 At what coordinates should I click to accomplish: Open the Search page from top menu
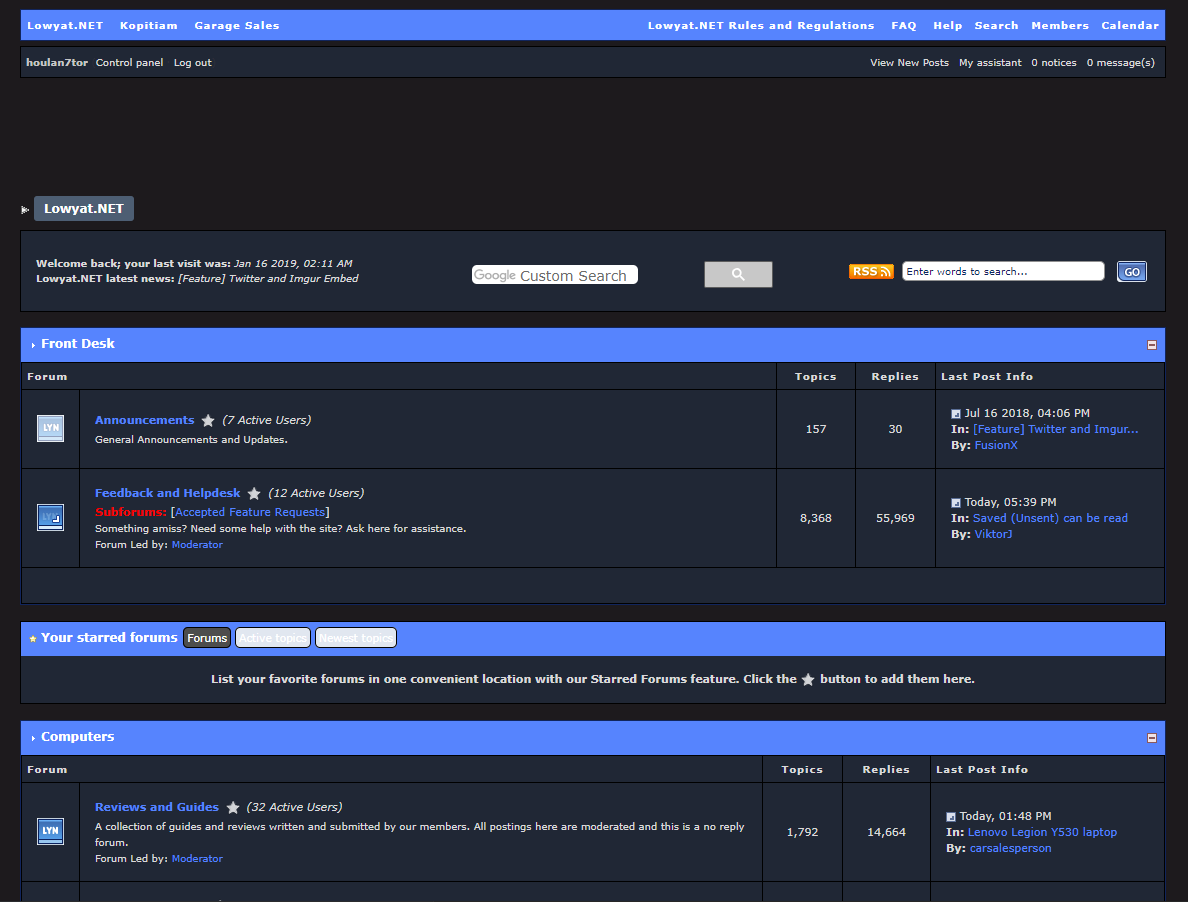[x=996, y=25]
